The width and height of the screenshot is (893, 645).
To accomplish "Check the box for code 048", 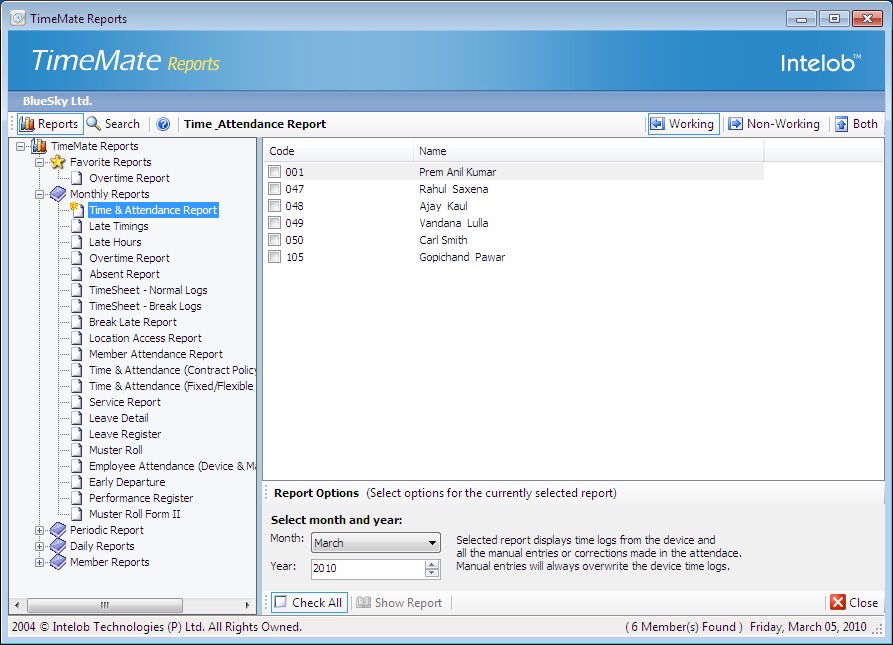I will [275, 206].
